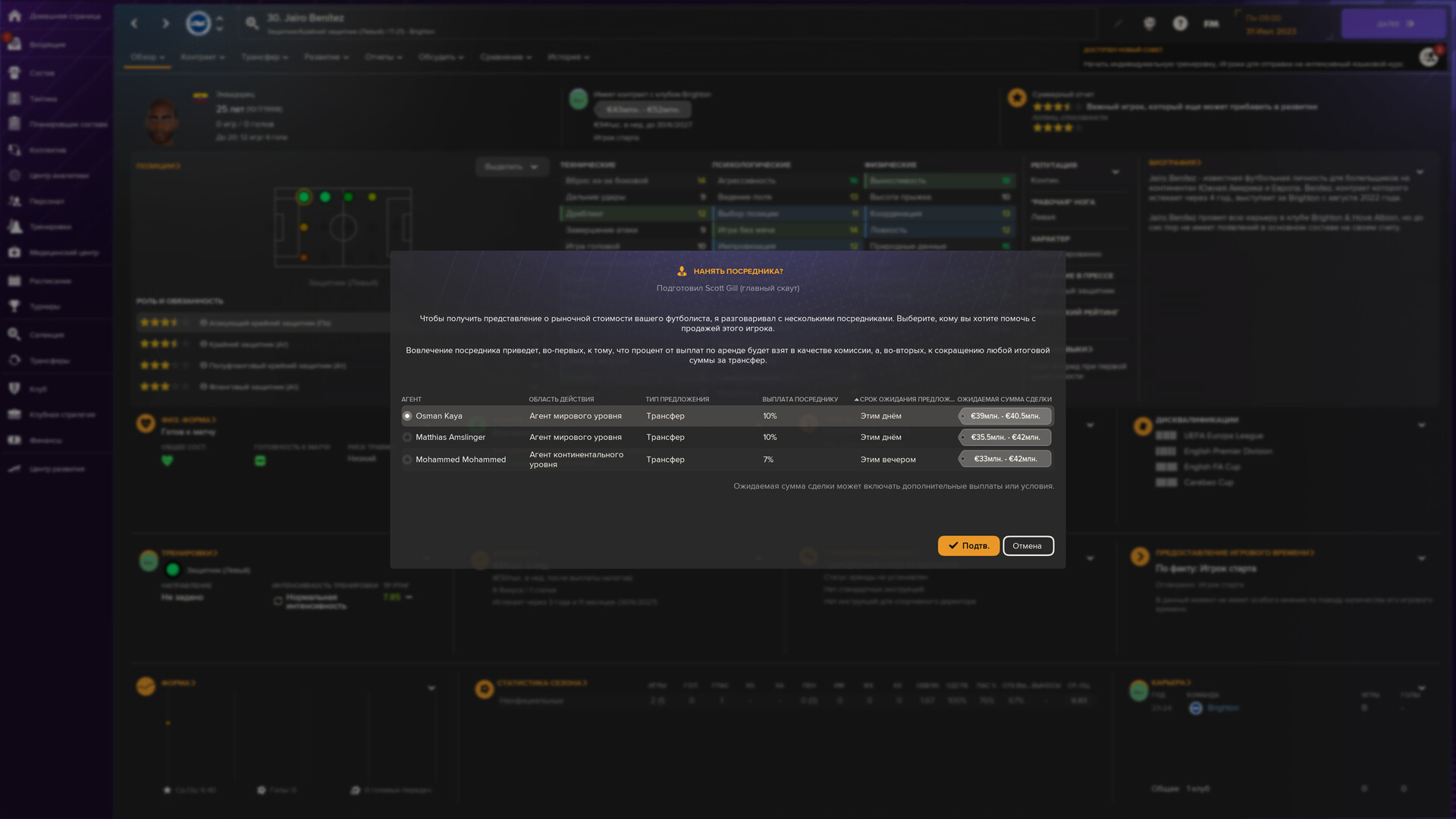Cancel the intermediary dialog with Отмена
This screenshot has height=819, width=1456.
click(x=1028, y=545)
